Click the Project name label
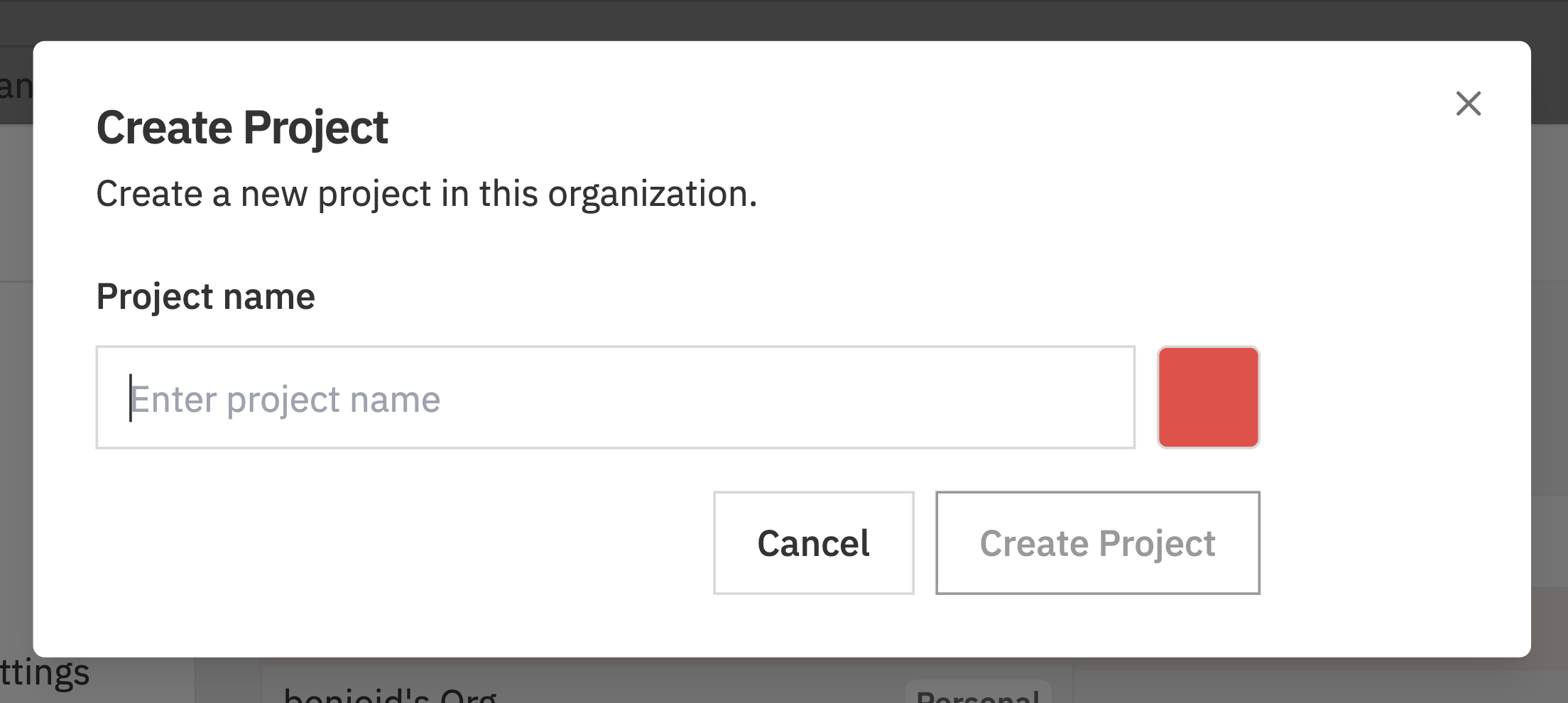 click(206, 296)
